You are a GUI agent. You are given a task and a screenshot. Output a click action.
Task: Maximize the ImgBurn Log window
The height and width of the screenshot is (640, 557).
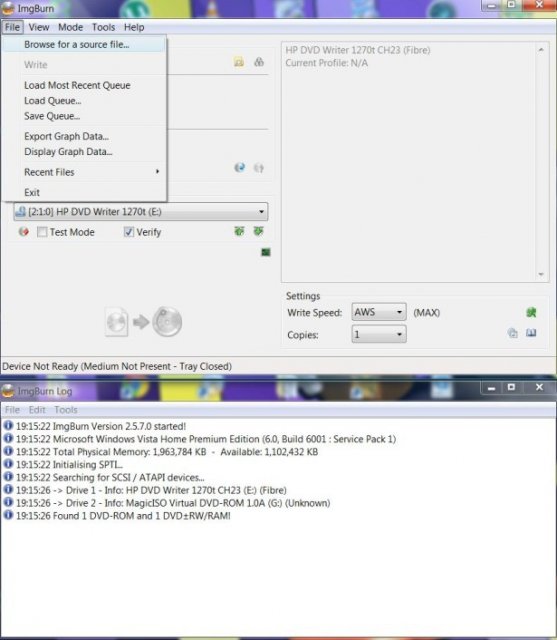[511, 387]
